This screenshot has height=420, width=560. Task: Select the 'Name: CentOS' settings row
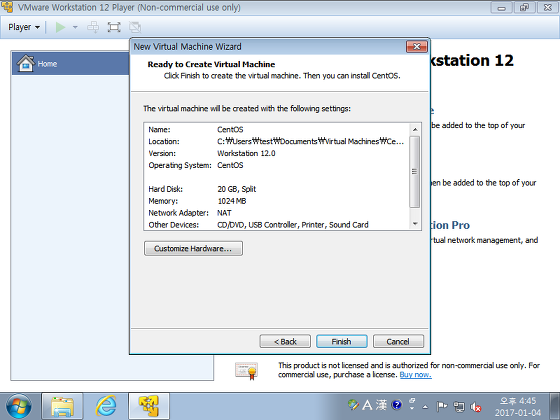point(276,130)
